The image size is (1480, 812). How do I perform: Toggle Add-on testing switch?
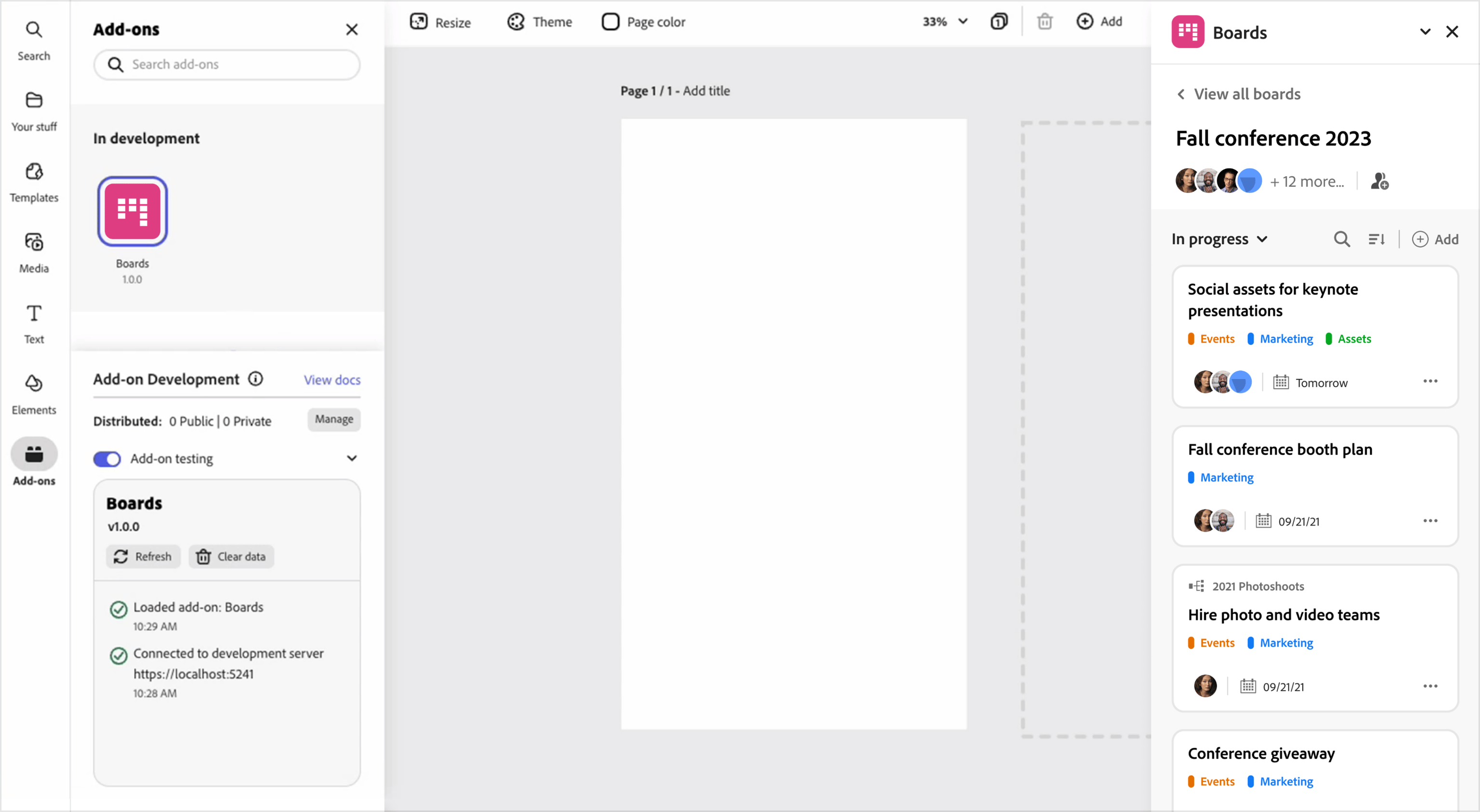(107, 459)
